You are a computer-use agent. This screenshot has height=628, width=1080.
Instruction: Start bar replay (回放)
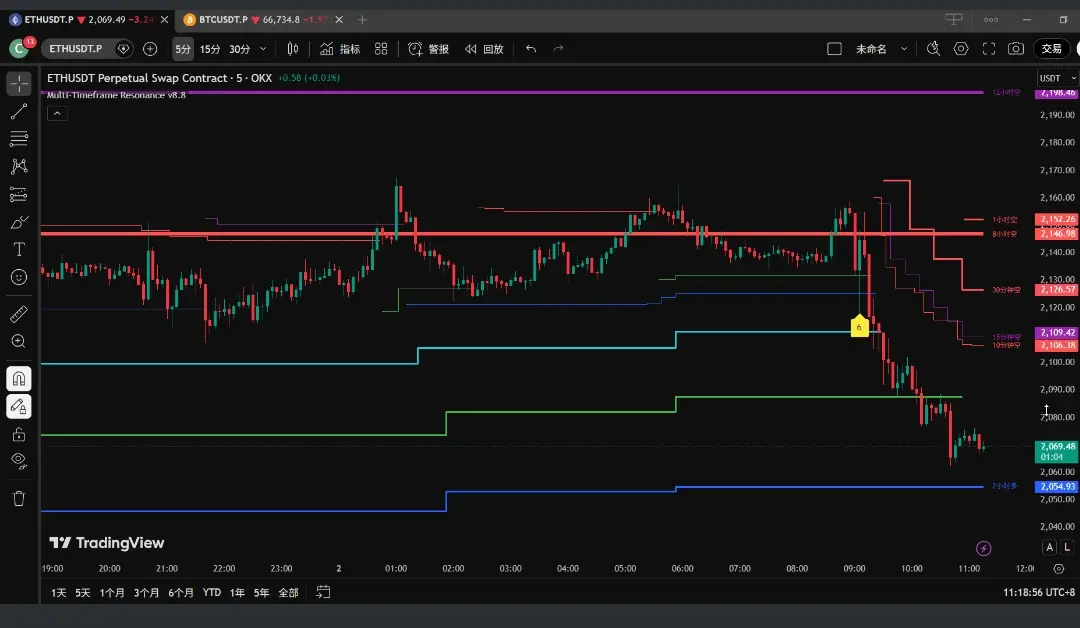[484, 49]
